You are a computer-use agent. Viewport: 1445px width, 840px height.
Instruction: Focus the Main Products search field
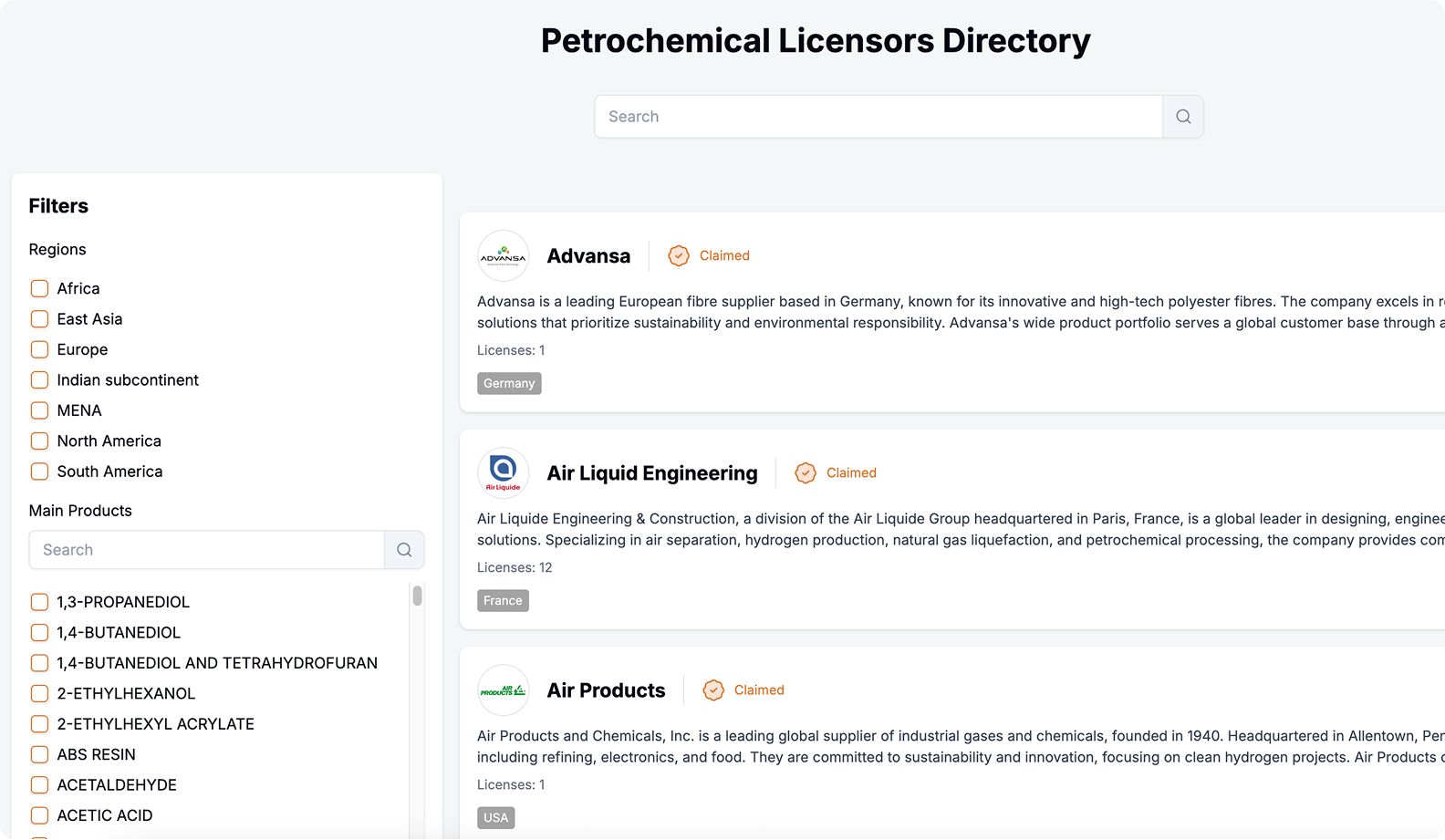pyautogui.click(x=207, y=550)
